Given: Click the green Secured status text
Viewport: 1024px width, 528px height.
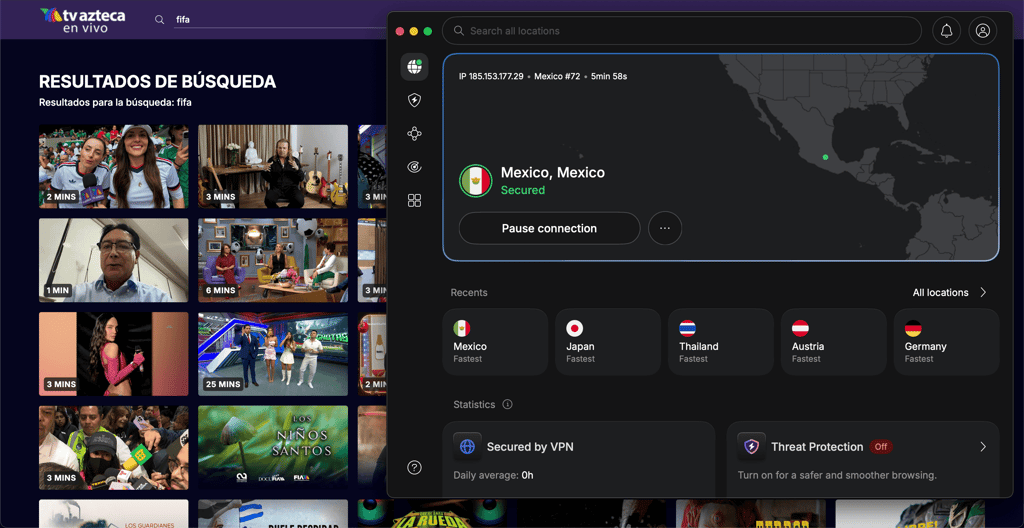Looking at the screenshot, I should pyautogui.click(x=522, y=190).
